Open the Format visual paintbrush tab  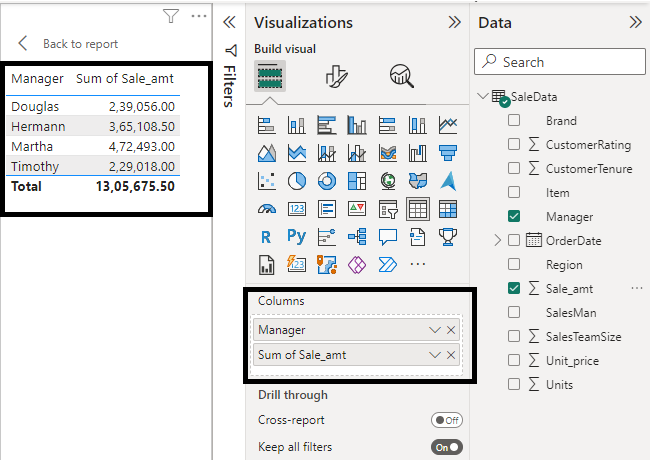[336, 76]
